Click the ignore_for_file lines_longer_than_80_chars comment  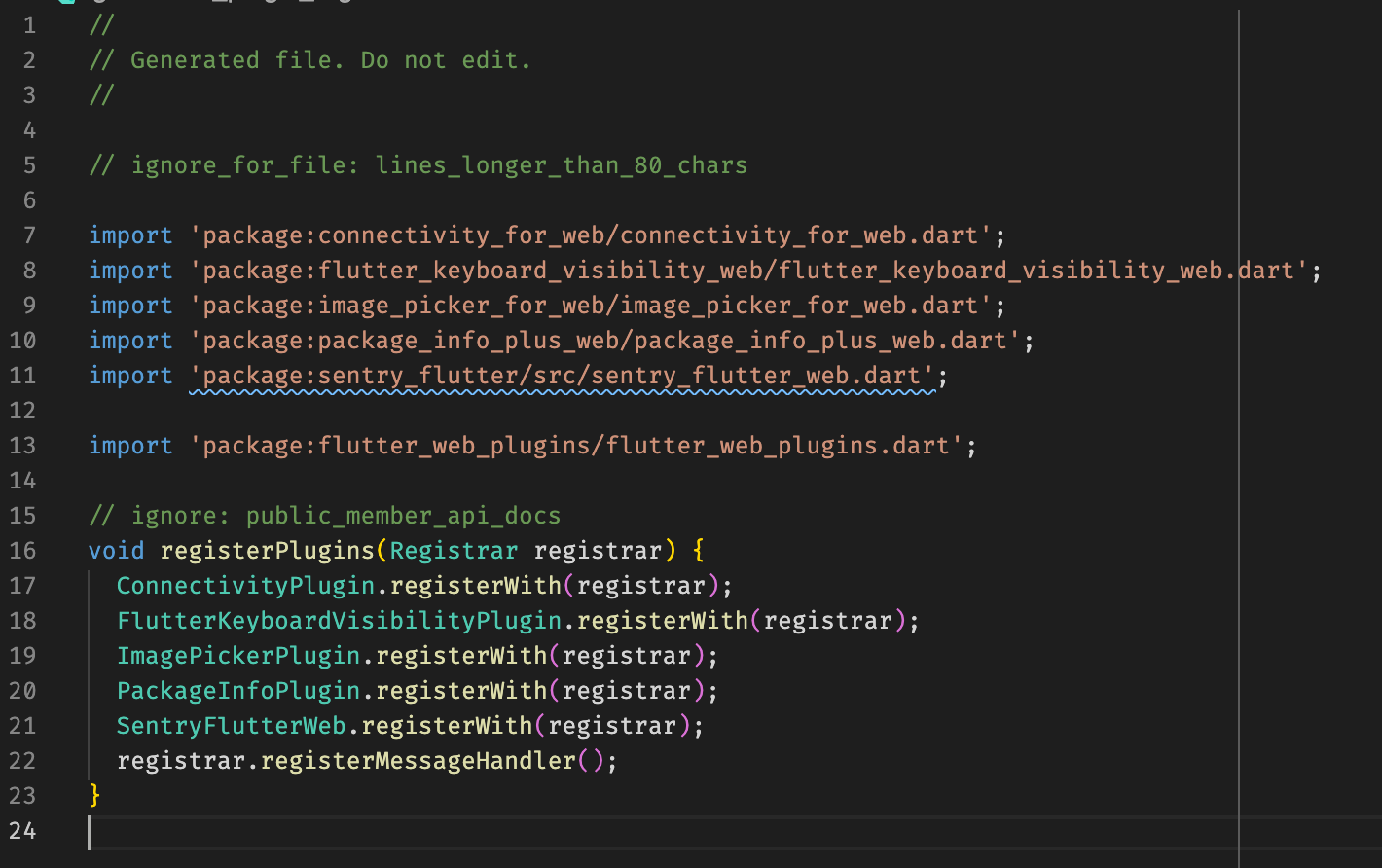tap(418, 165)
